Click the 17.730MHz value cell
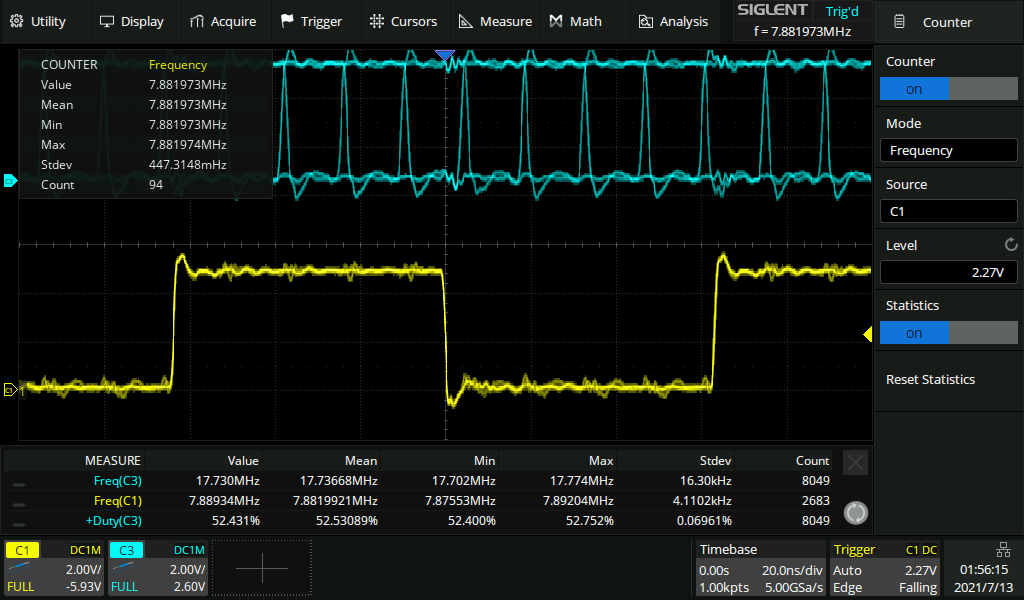This screenshot has width=1024, height=600. click(x=228, y=481)
